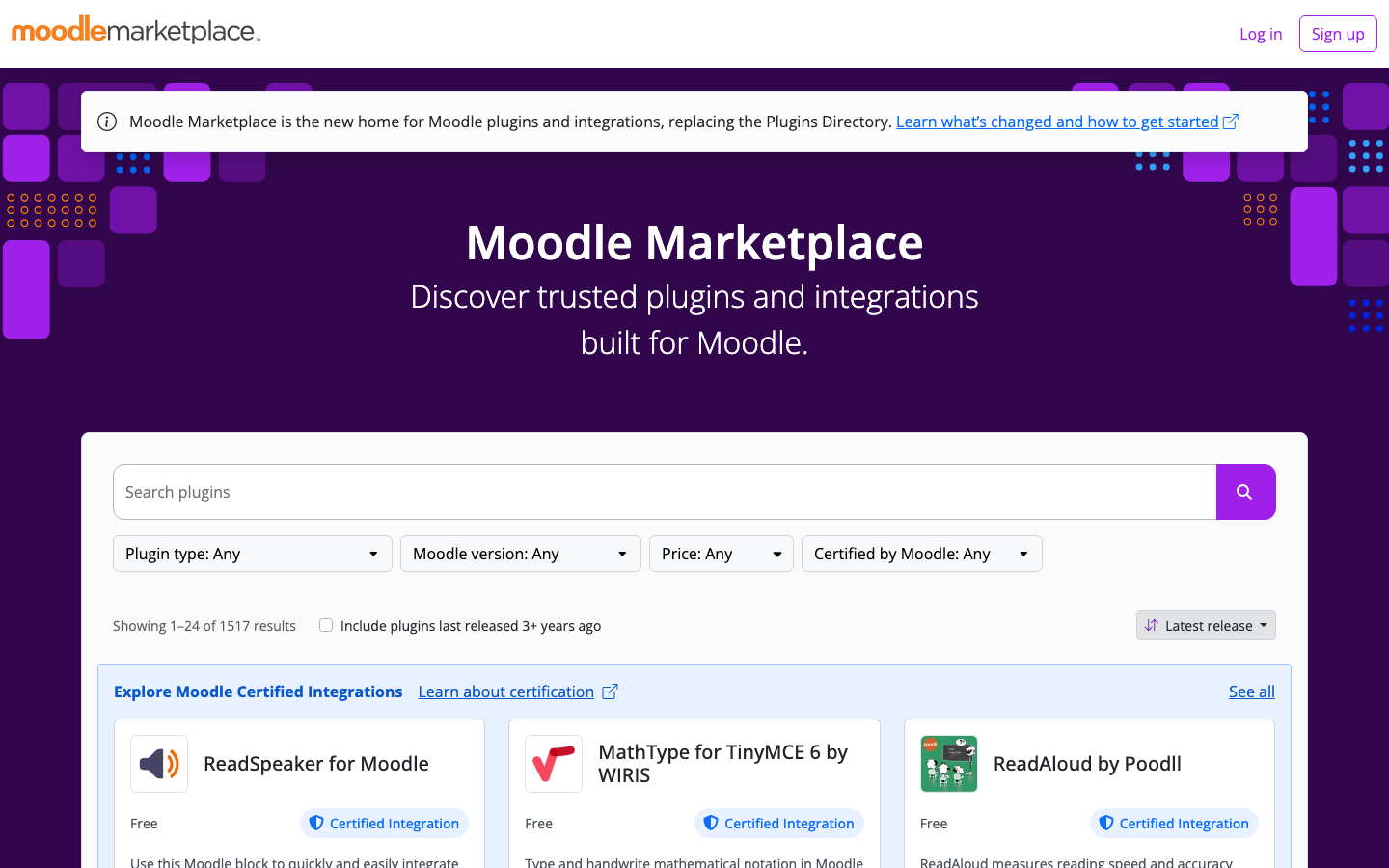The image size is (1389, 868).
Task: Open the Moodle version filter dropdown
Action: point(521,554)
